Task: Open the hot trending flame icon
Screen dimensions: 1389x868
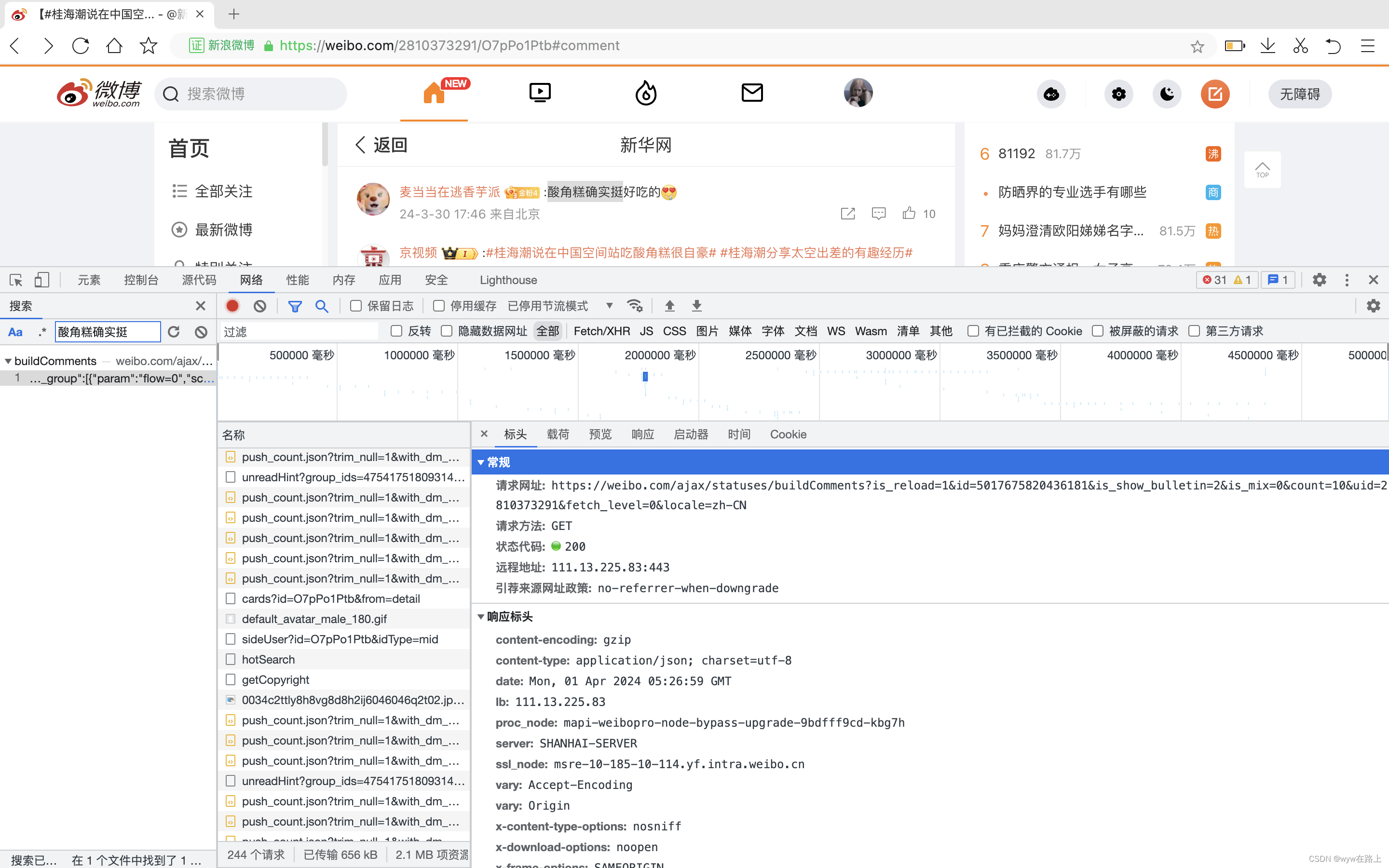Action: pos(646,93)
